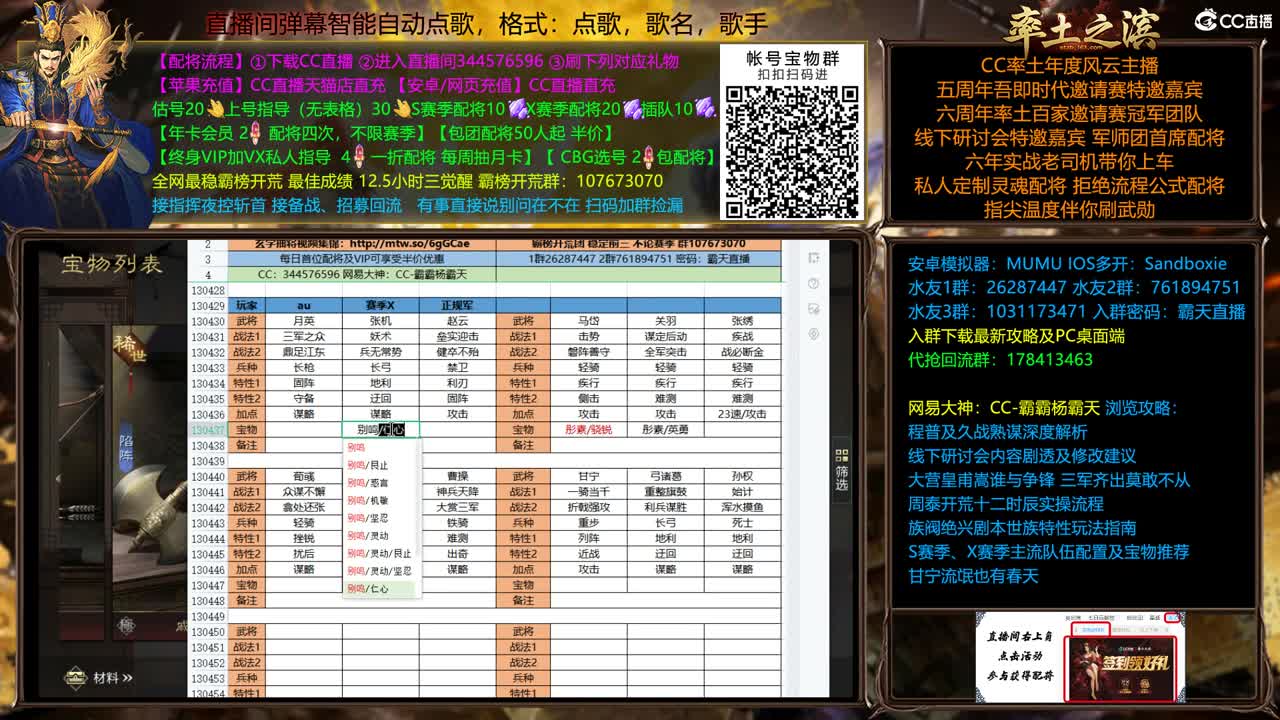Choose 别鸣 from the dropdown list
The height and width of the screenshot is (720, 1280).
(x=381, y=448)
